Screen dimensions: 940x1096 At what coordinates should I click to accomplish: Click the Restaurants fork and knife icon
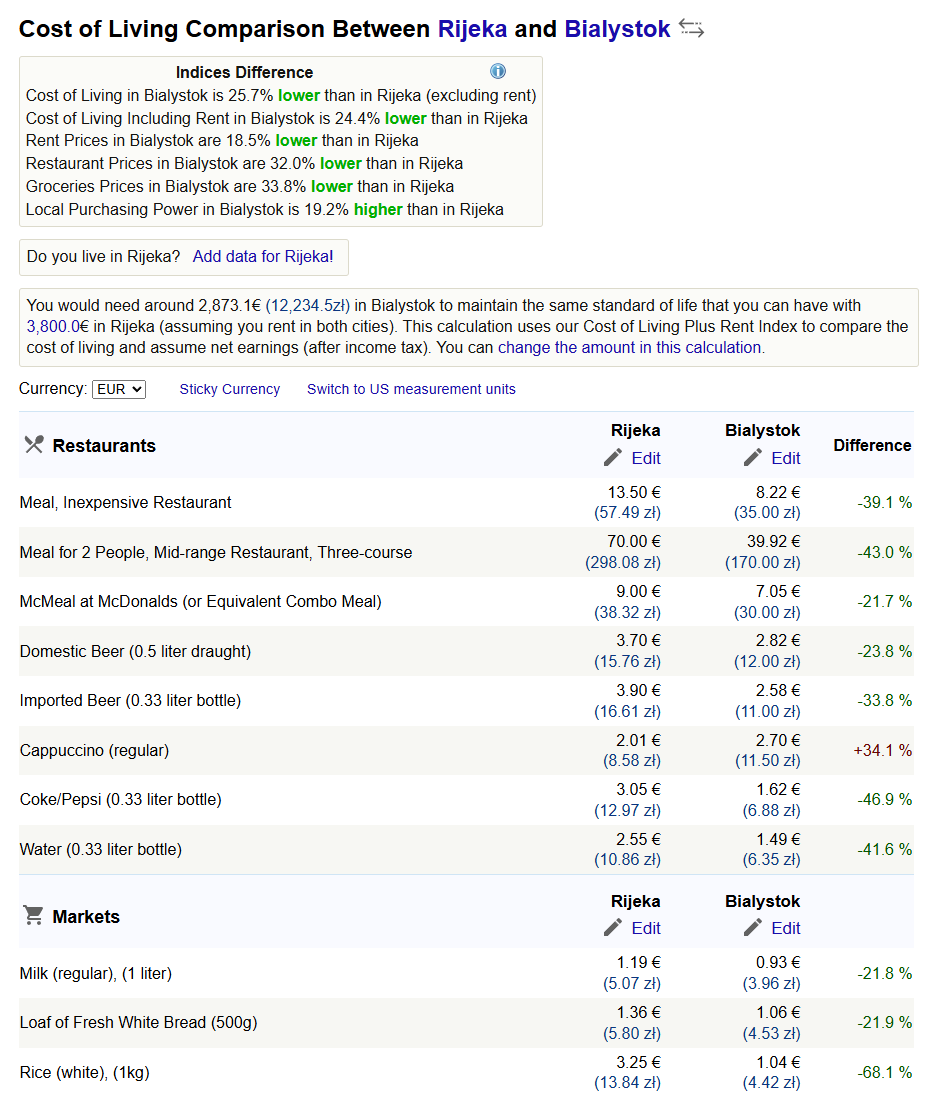[34, 445]
